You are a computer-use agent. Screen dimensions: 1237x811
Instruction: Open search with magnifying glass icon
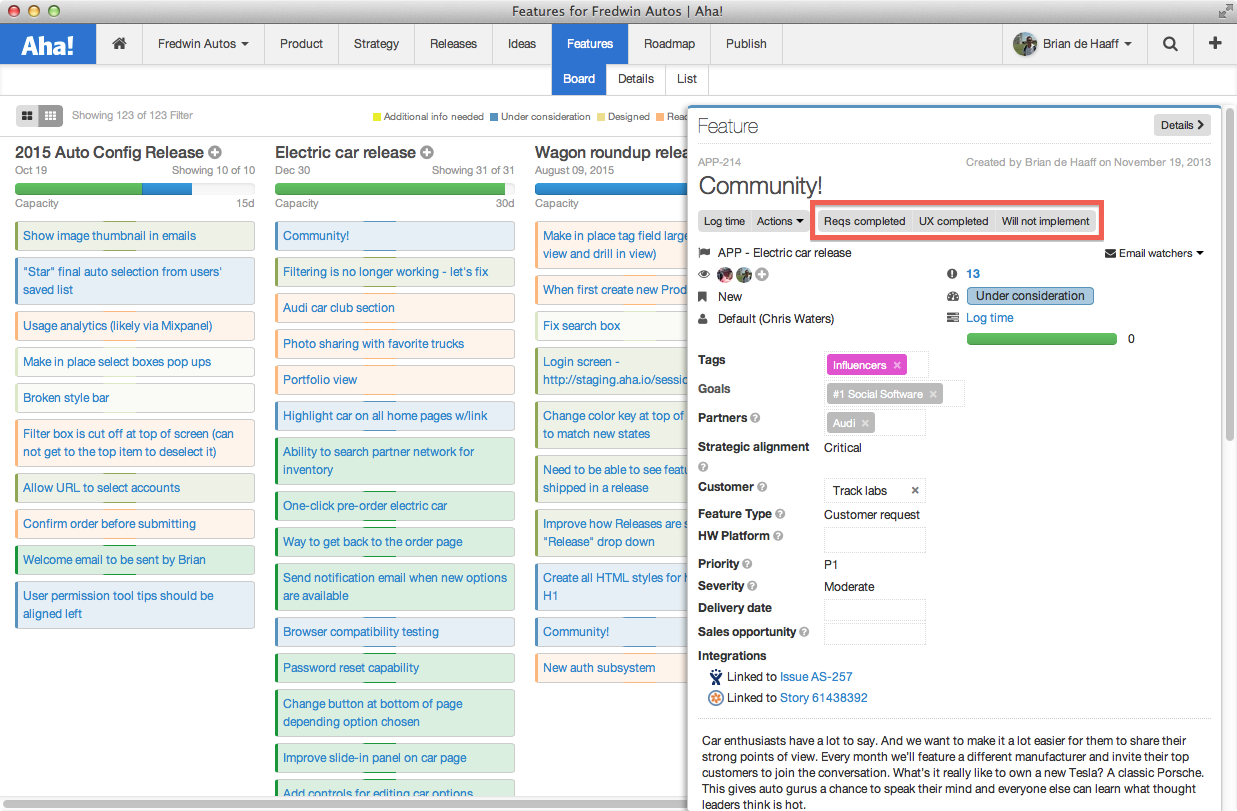click(1170, 44)
